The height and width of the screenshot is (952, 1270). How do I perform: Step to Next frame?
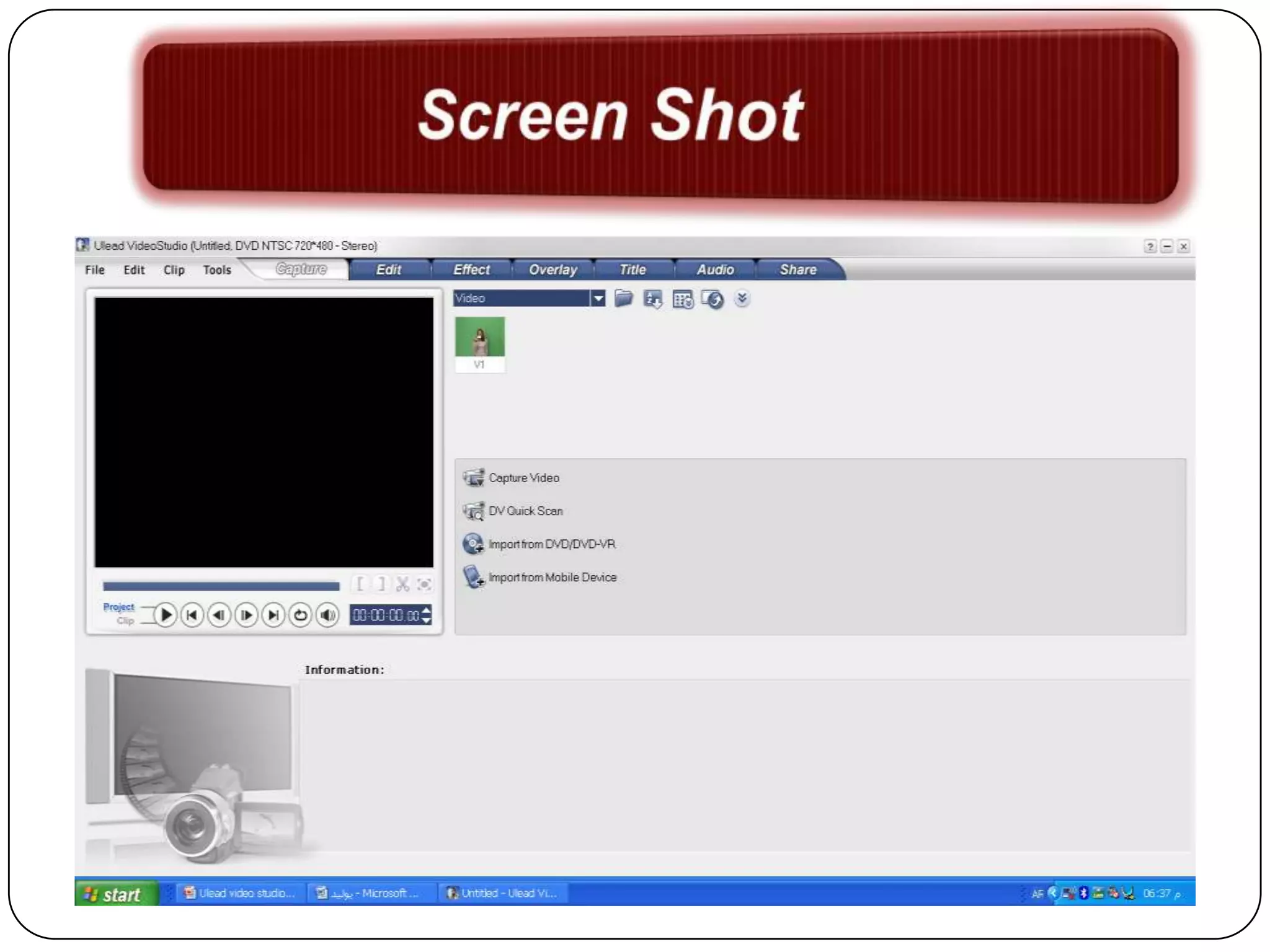coord(246,615)
